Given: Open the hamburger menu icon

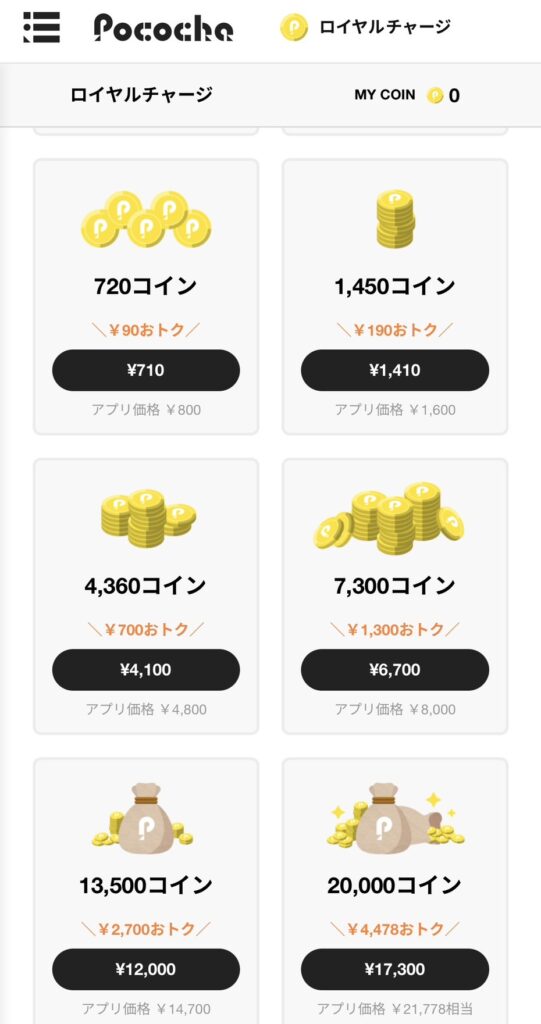Looking at the screenshot, I should pos(41,27).
